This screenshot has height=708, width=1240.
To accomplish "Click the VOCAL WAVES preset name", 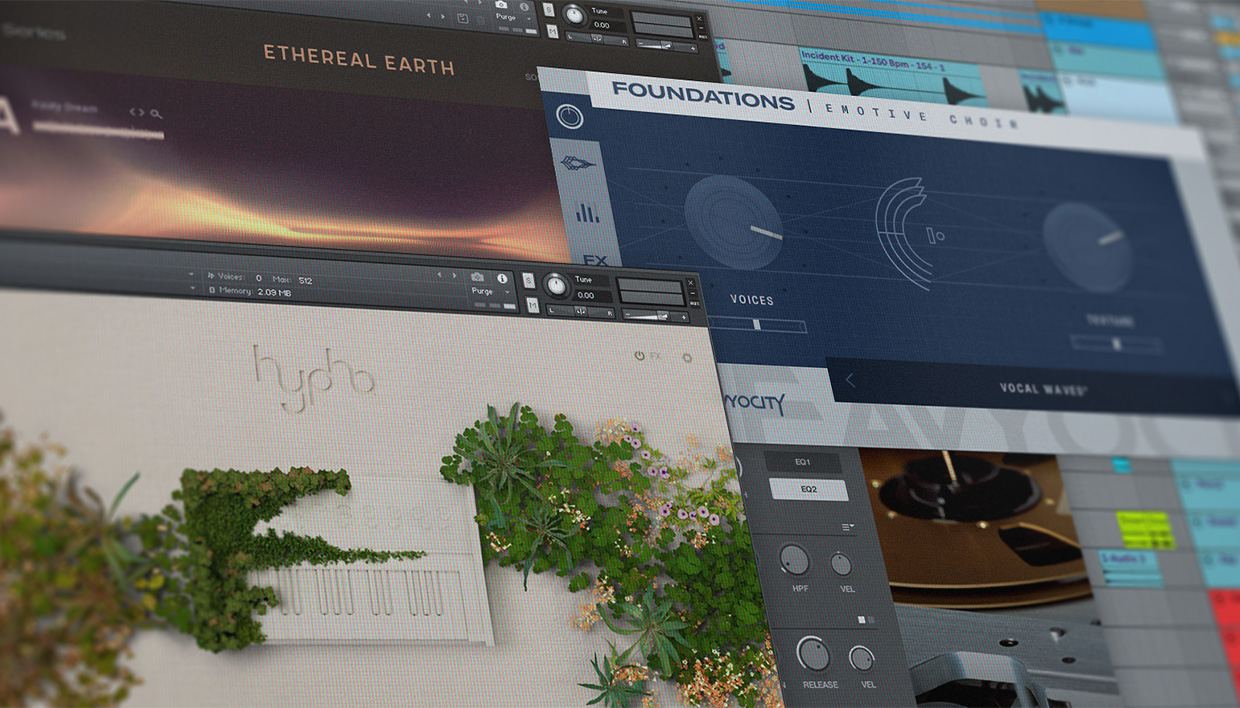I will [x=1043, y=388].
